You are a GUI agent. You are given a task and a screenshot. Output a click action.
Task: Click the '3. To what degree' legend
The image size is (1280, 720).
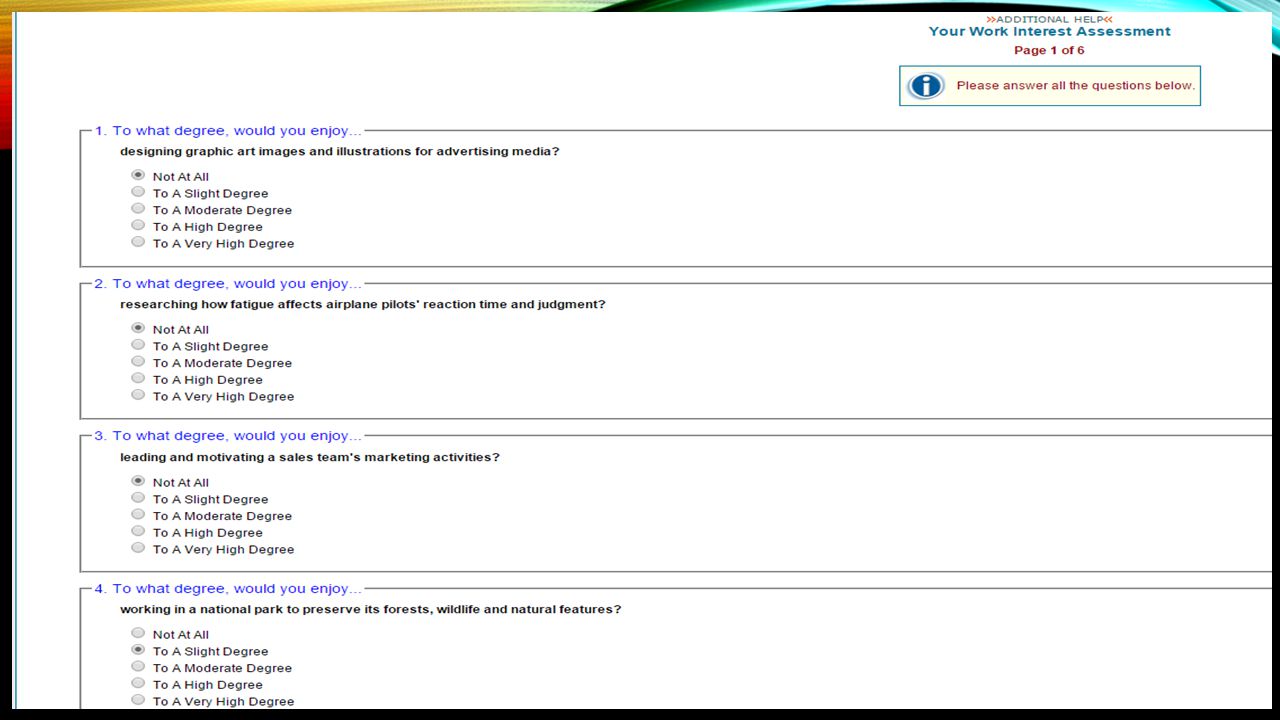click(228, 436)
